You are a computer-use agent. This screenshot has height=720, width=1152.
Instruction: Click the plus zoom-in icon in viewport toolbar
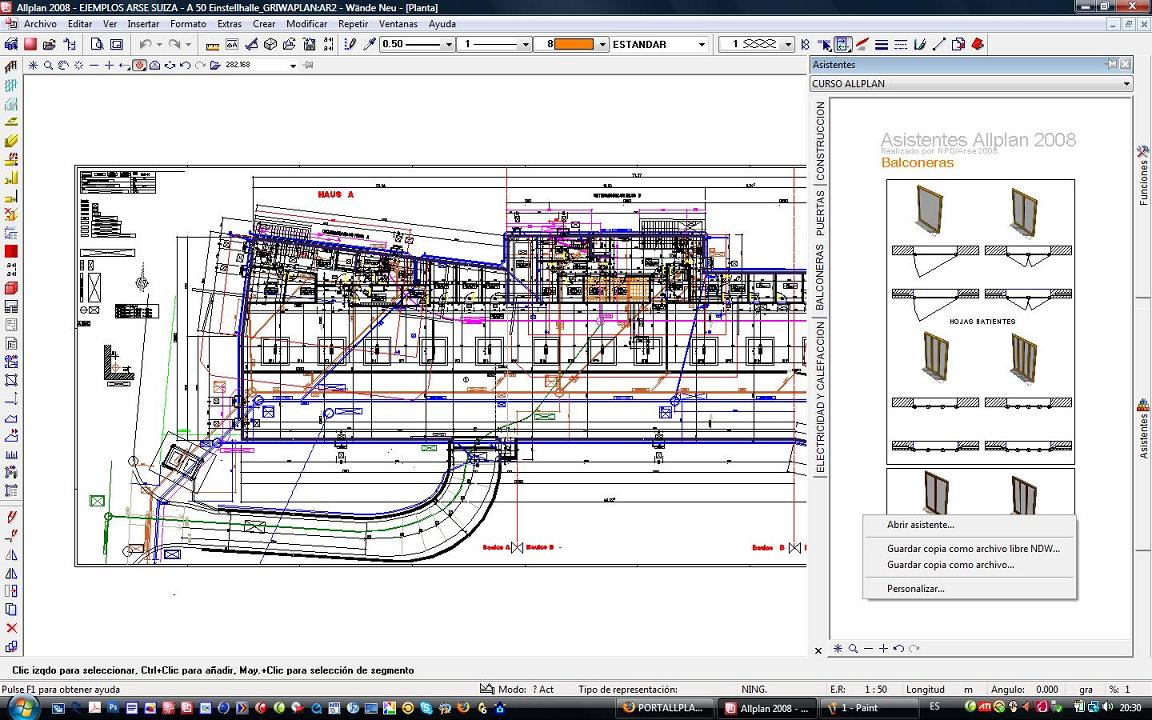pos(109,65)
